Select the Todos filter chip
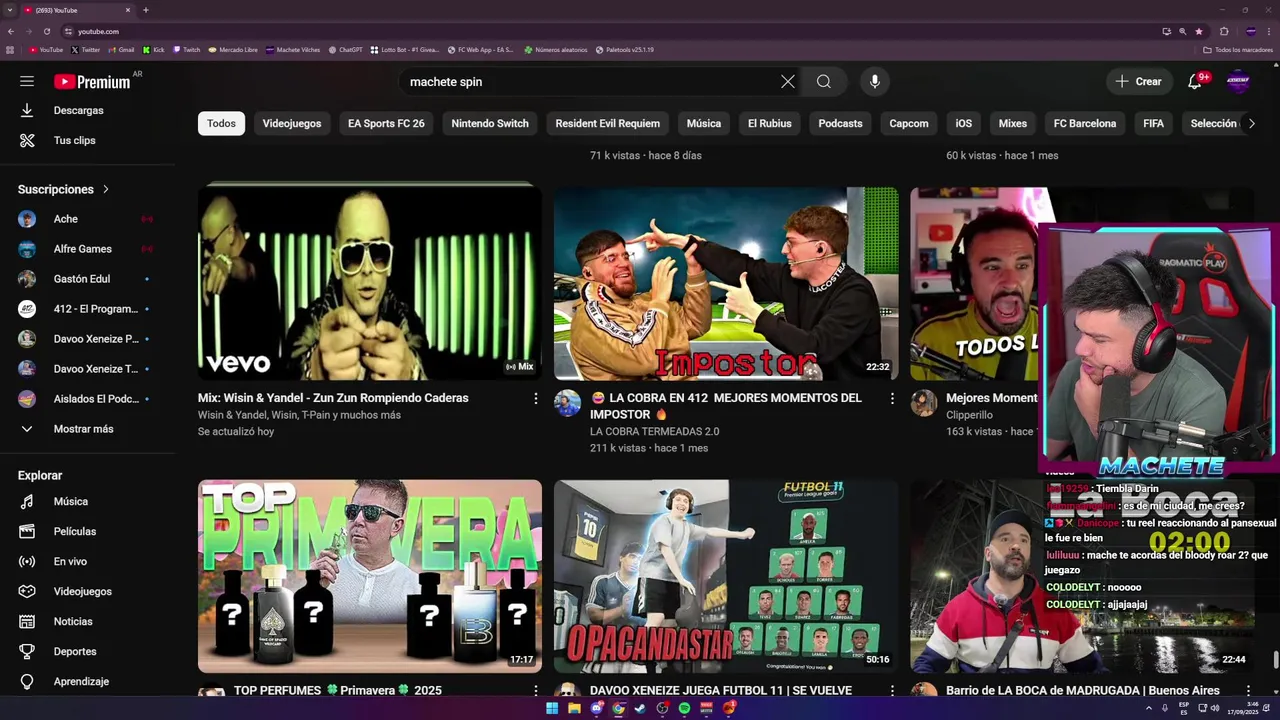The height and width of the screenshot is (720, 1280). tap(221, 123)
